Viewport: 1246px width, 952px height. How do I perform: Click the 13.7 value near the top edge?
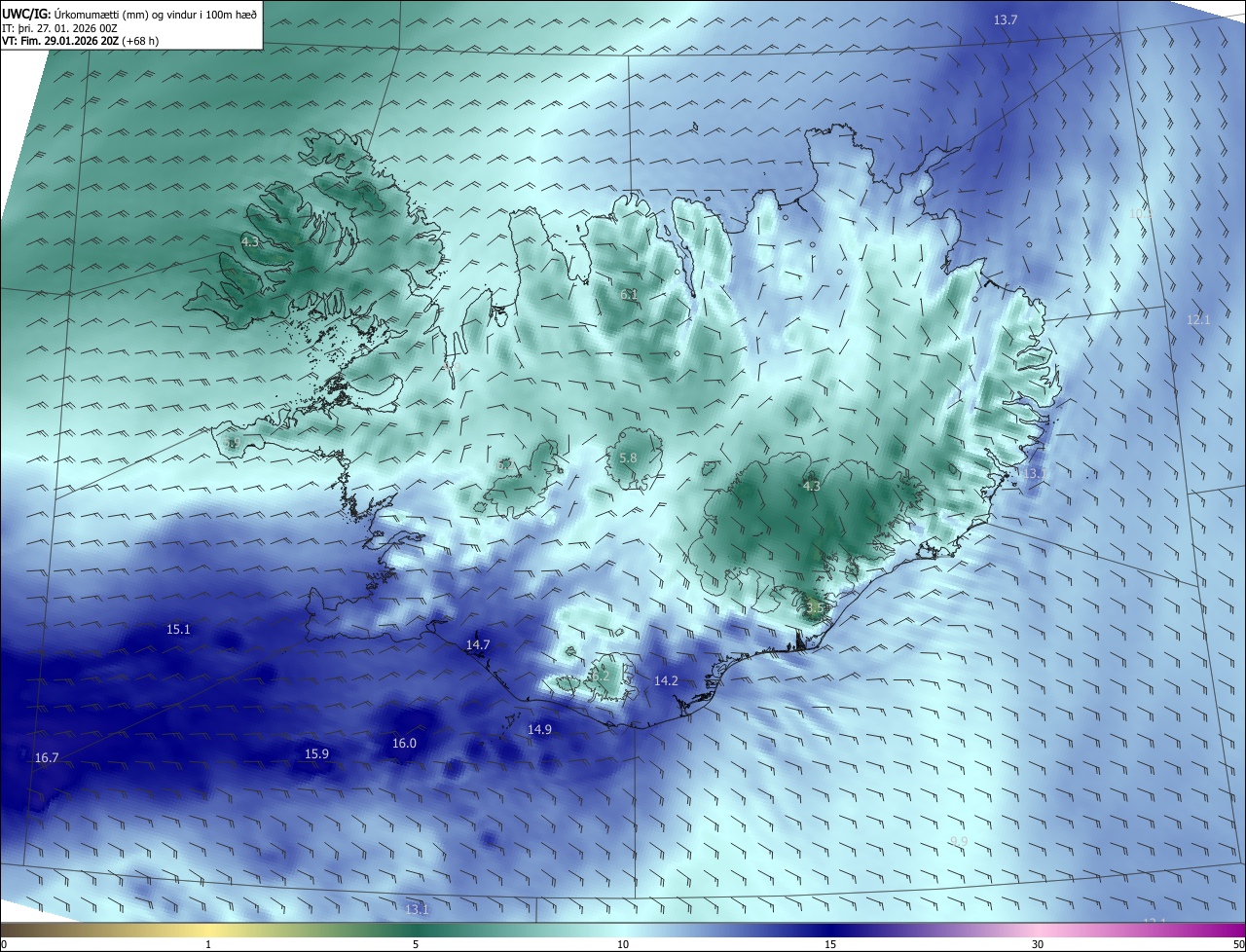tap(1006, 20)
